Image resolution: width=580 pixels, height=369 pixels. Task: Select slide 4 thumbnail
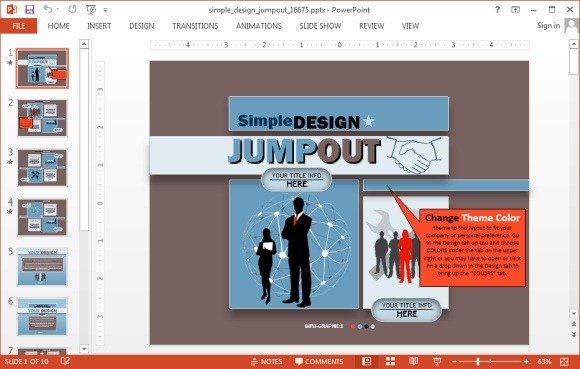(42, 217)
